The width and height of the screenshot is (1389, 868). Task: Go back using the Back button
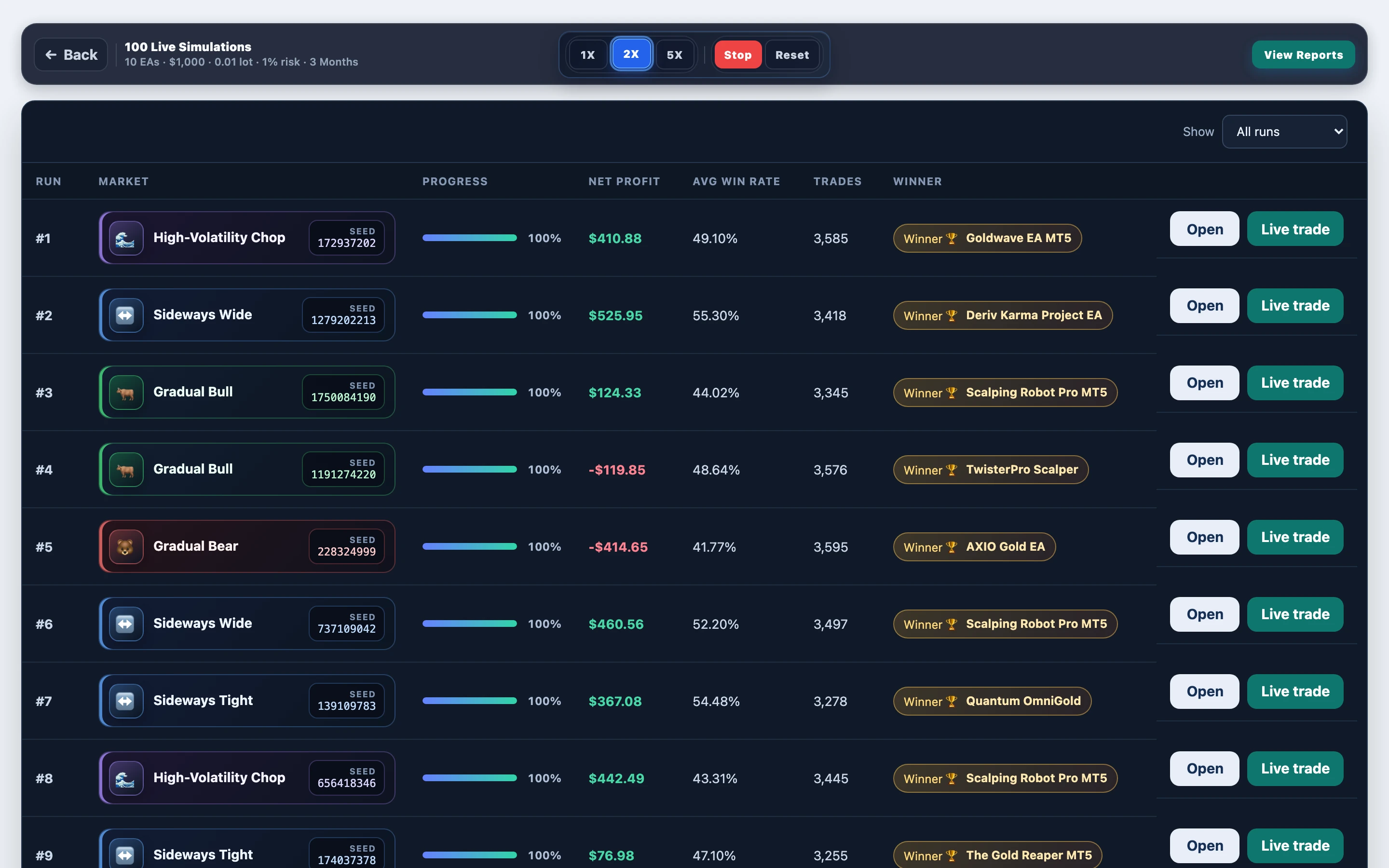pyautogui.click(x=71, y=54)
